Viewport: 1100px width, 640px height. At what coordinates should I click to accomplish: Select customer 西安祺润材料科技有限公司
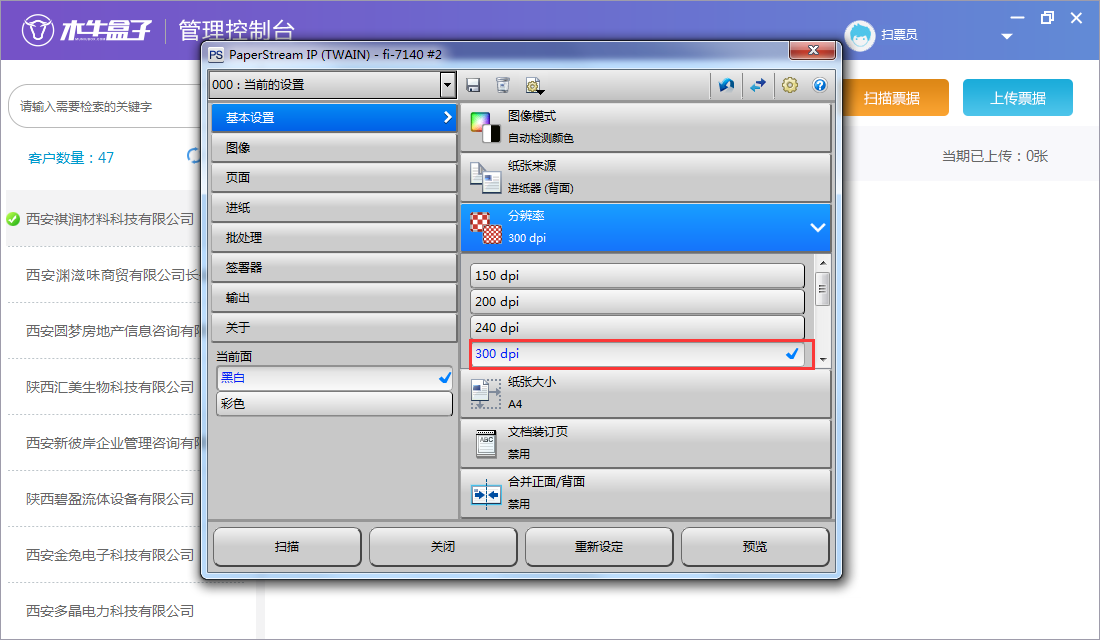click(110, 220)
